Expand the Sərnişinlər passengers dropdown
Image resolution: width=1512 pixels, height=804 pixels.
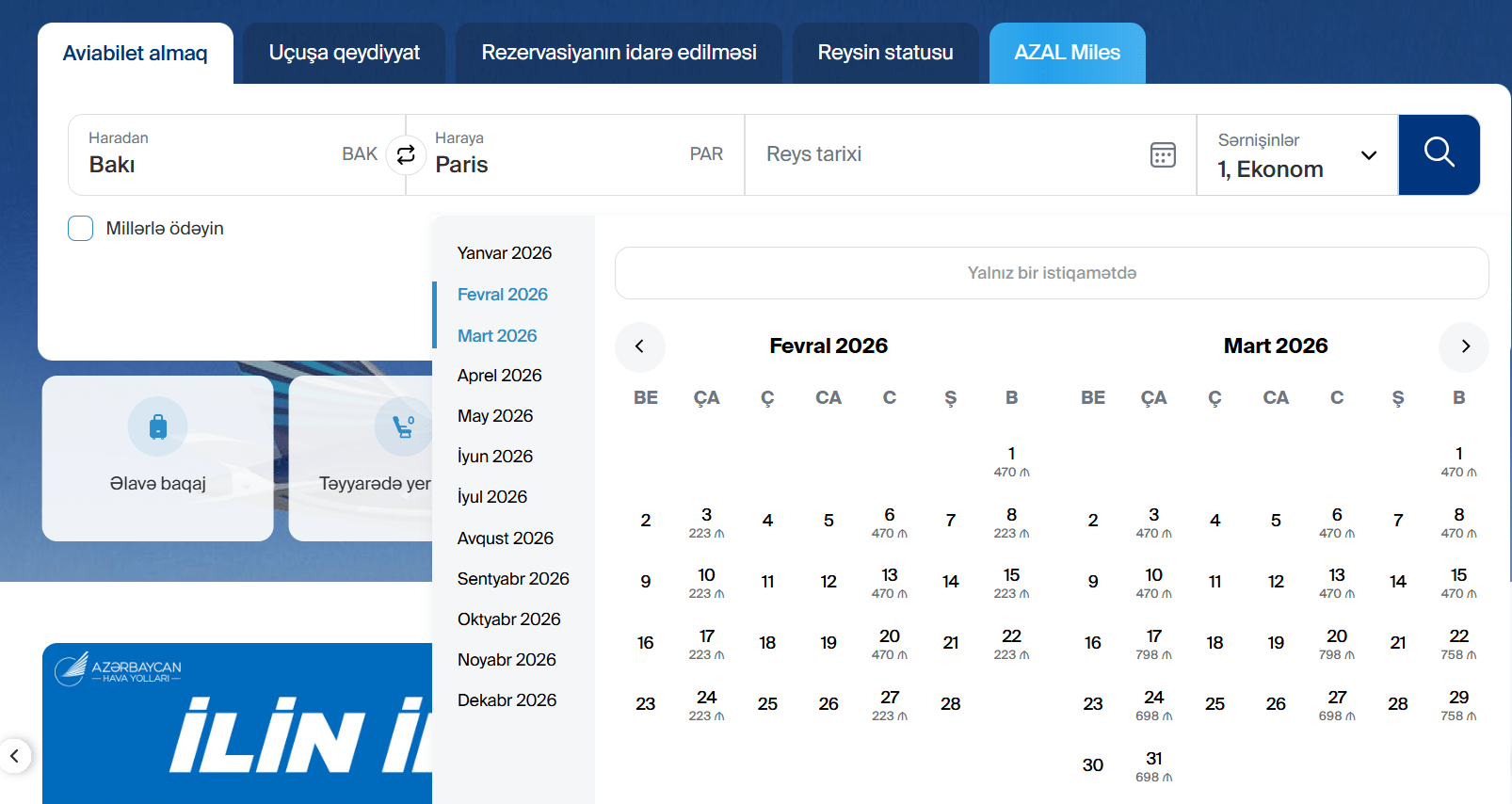point(1368,155)
